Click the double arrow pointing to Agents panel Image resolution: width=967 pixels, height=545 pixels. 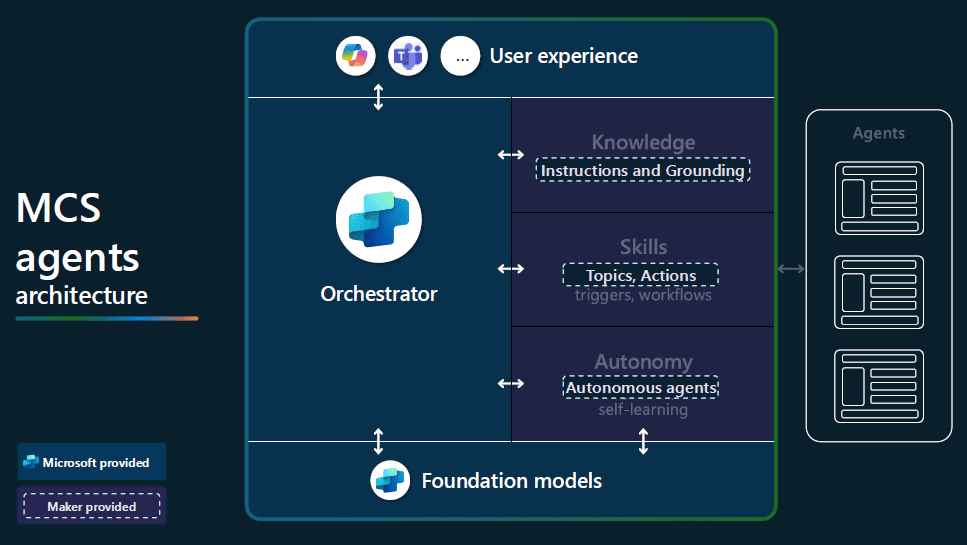pyautogui.click(x=791, y=268)
